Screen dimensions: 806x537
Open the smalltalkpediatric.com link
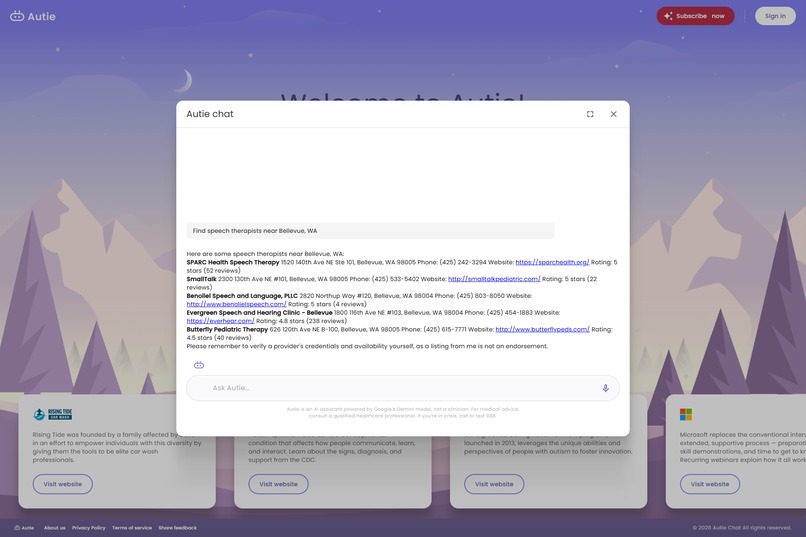point(494,279)
